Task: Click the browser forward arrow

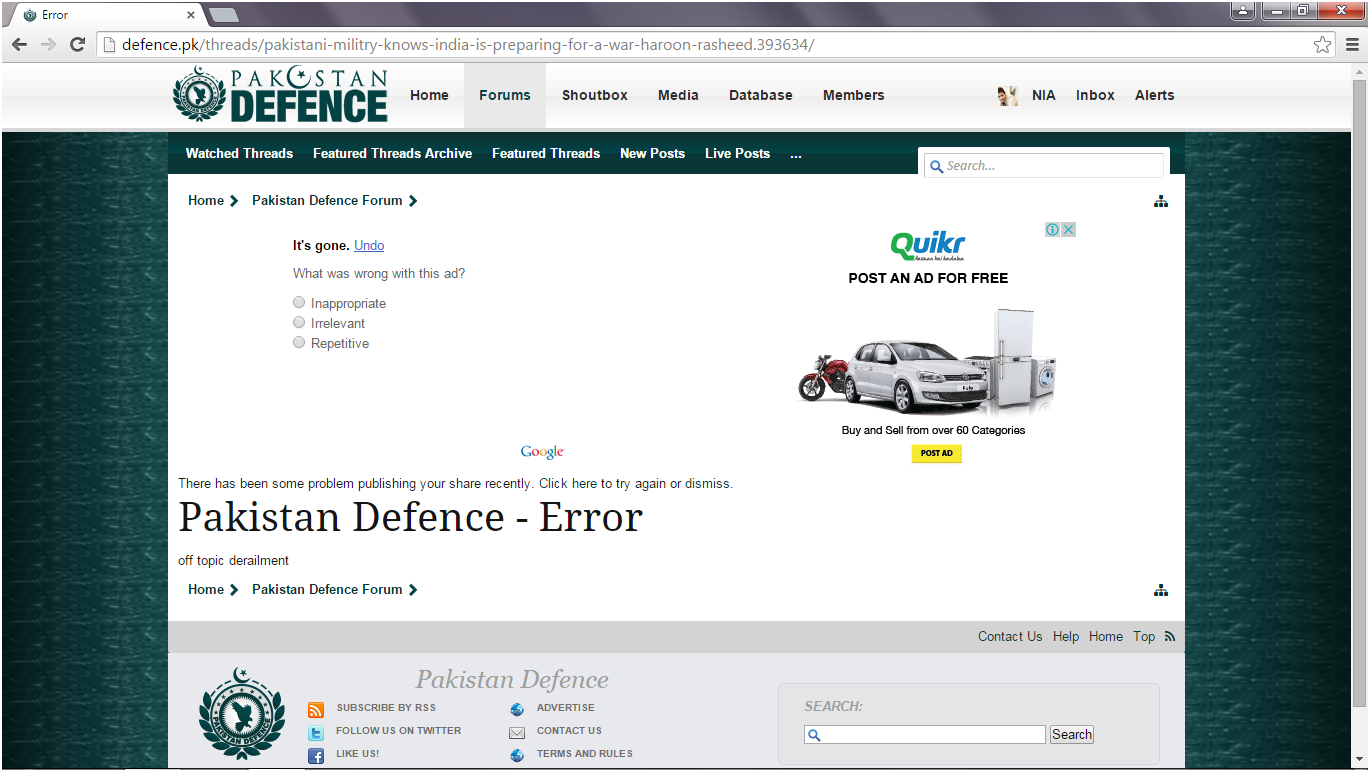Action: pos(49,44)
